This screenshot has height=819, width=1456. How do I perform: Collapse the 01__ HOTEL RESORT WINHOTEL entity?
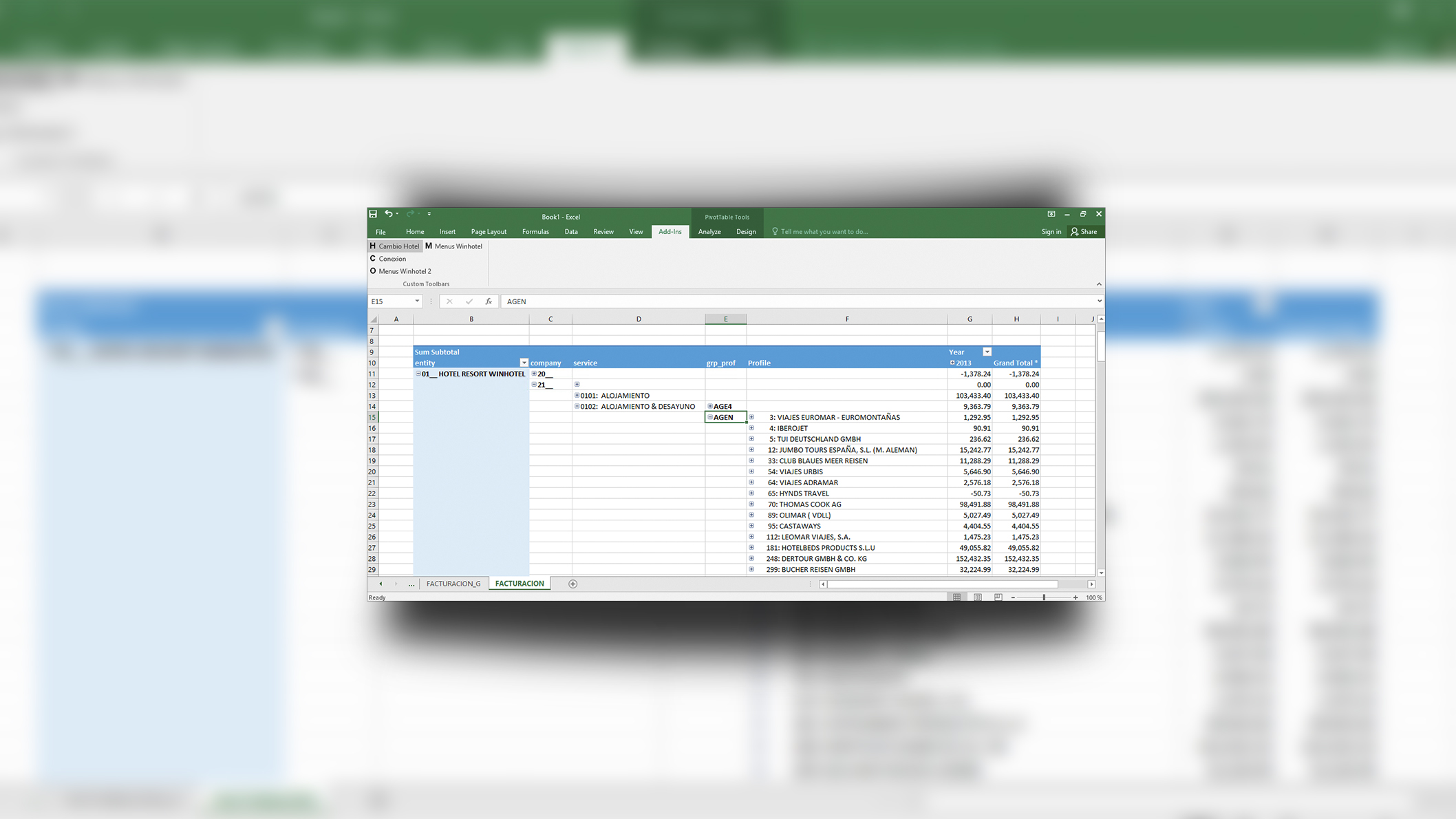418,374
